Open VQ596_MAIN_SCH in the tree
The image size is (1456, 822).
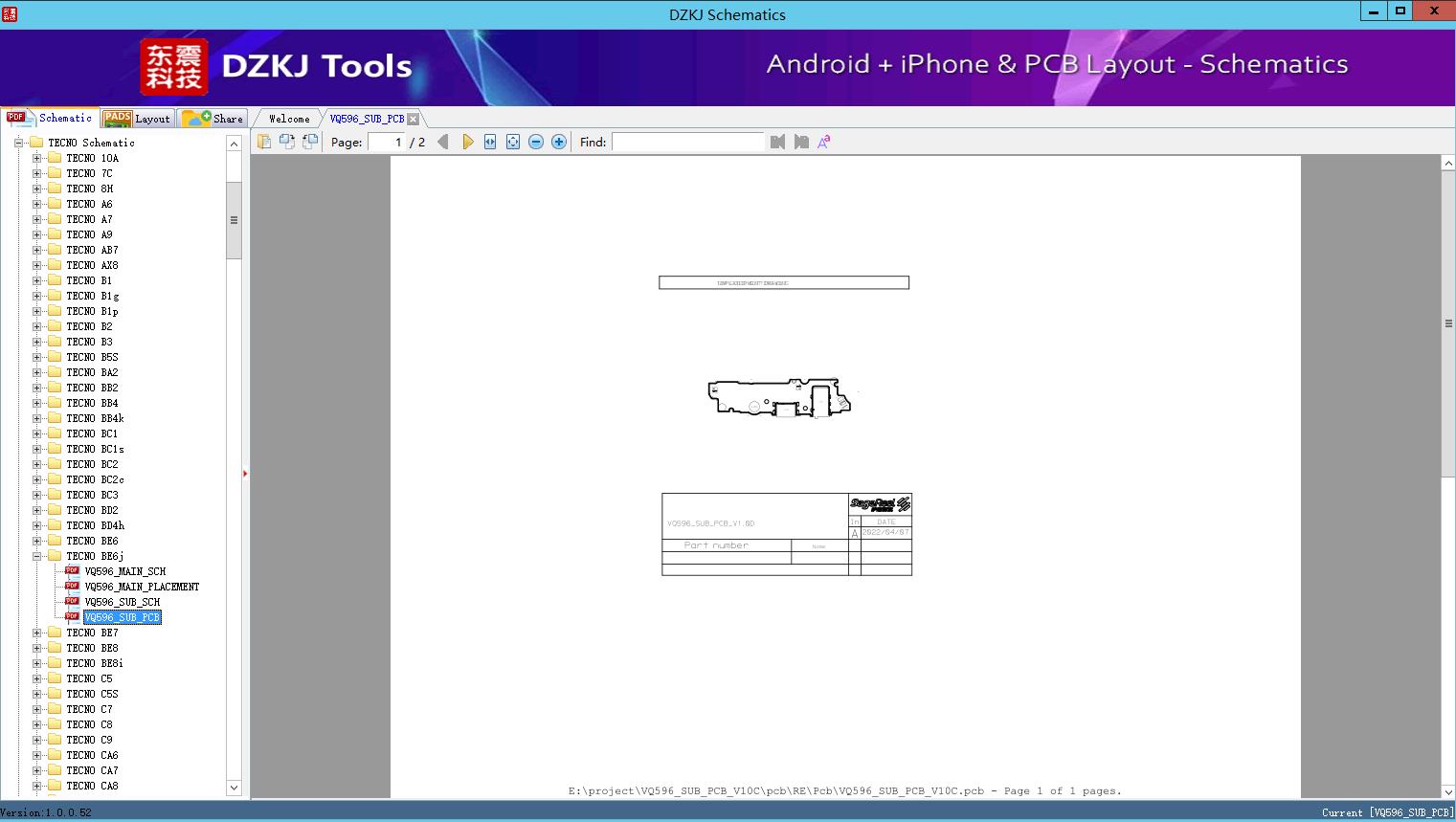[125, 571]
